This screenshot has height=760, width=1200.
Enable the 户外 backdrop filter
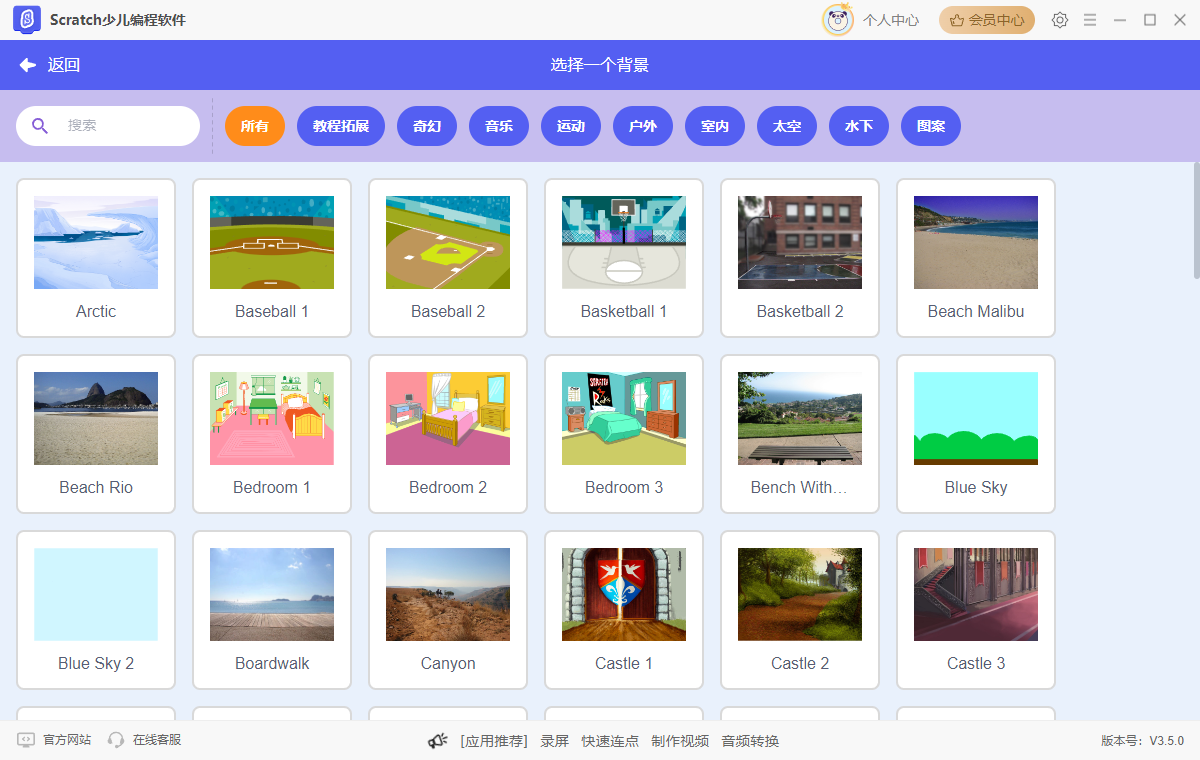[642, 125]
